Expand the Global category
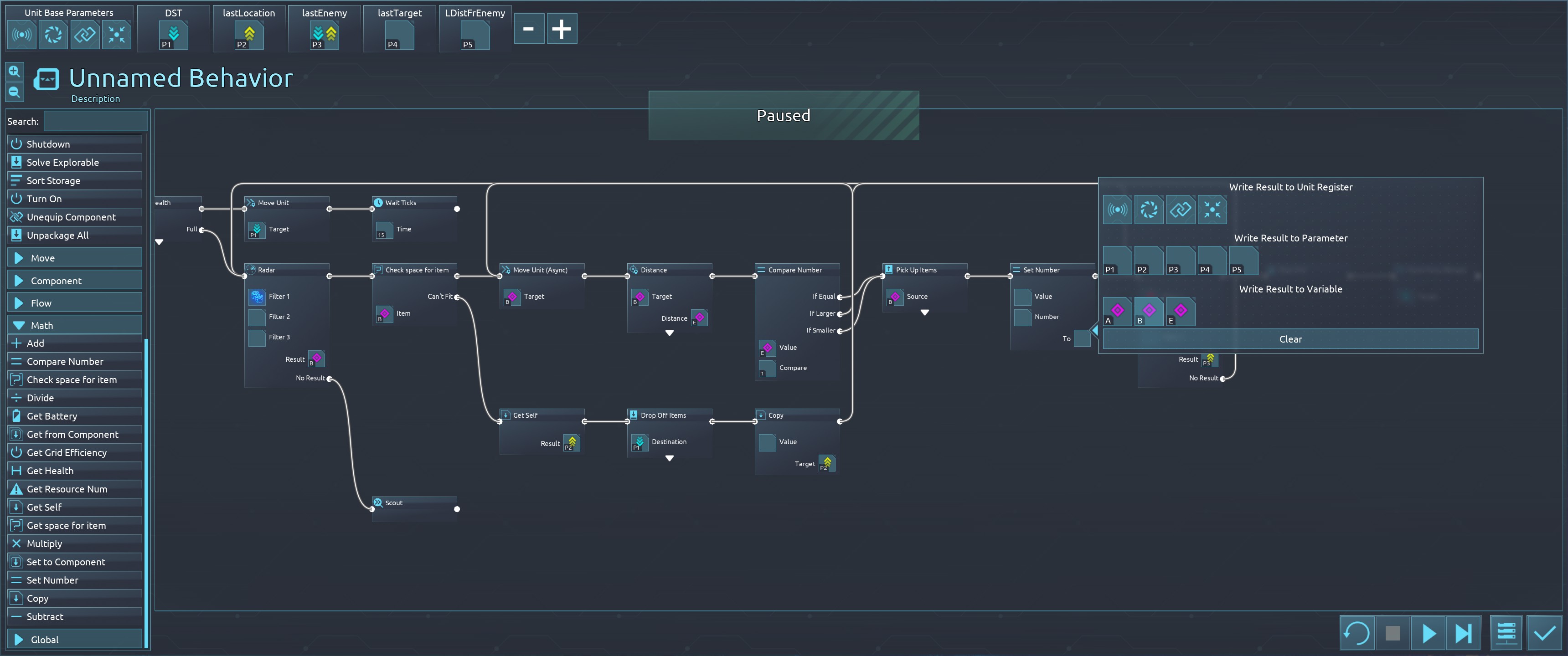This screenshot has height=656, width=1568. pos(74,640)
